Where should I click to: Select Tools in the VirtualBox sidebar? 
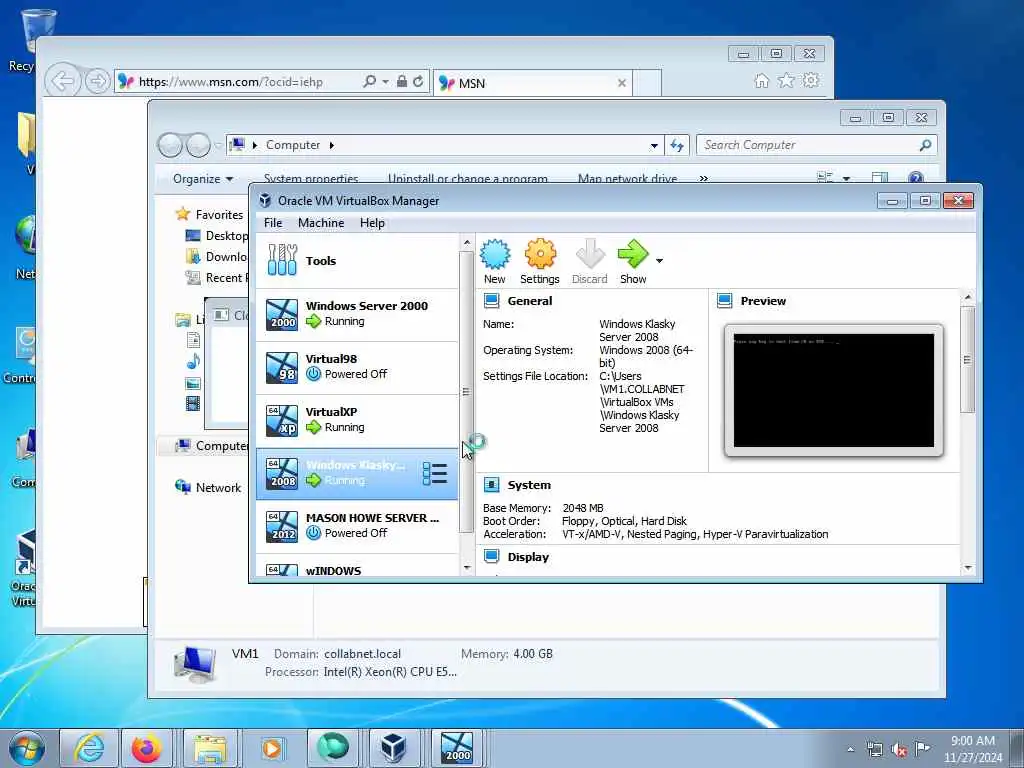coord(357,261)
